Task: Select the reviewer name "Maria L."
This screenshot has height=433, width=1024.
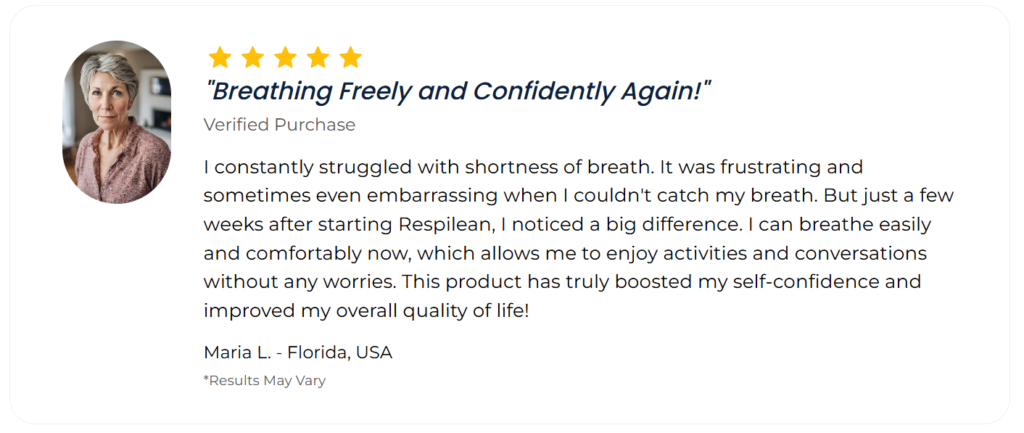Action: pos(237,353)
